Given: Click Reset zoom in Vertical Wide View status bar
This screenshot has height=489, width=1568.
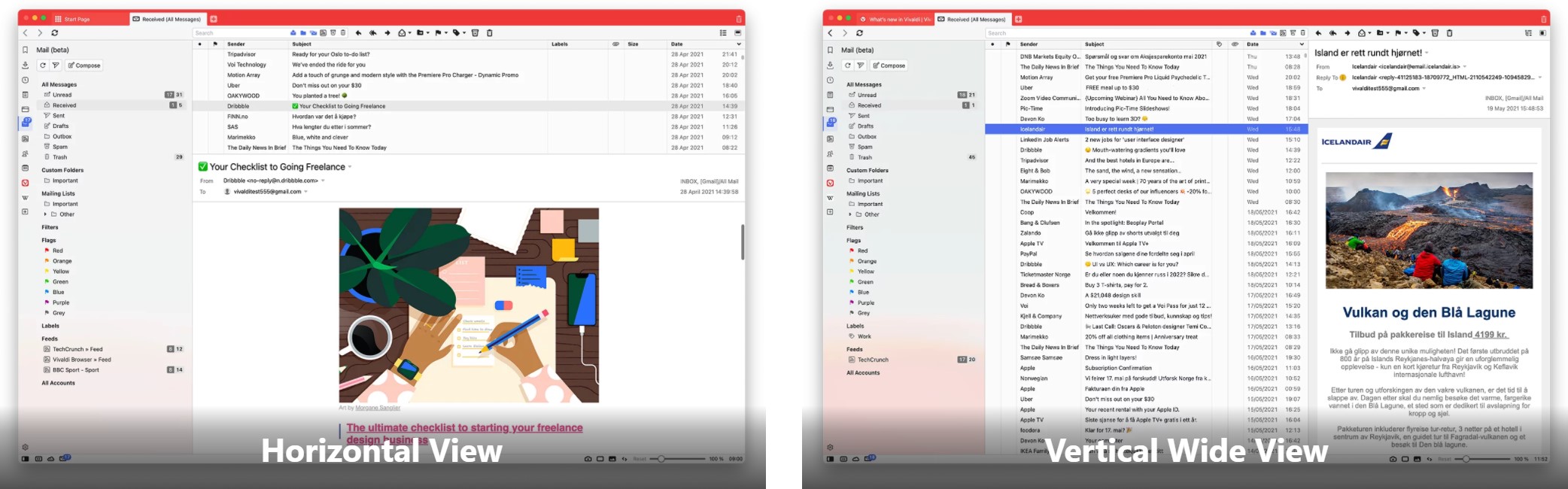Looking at the screenshot, I should (x=1445, y=459).
